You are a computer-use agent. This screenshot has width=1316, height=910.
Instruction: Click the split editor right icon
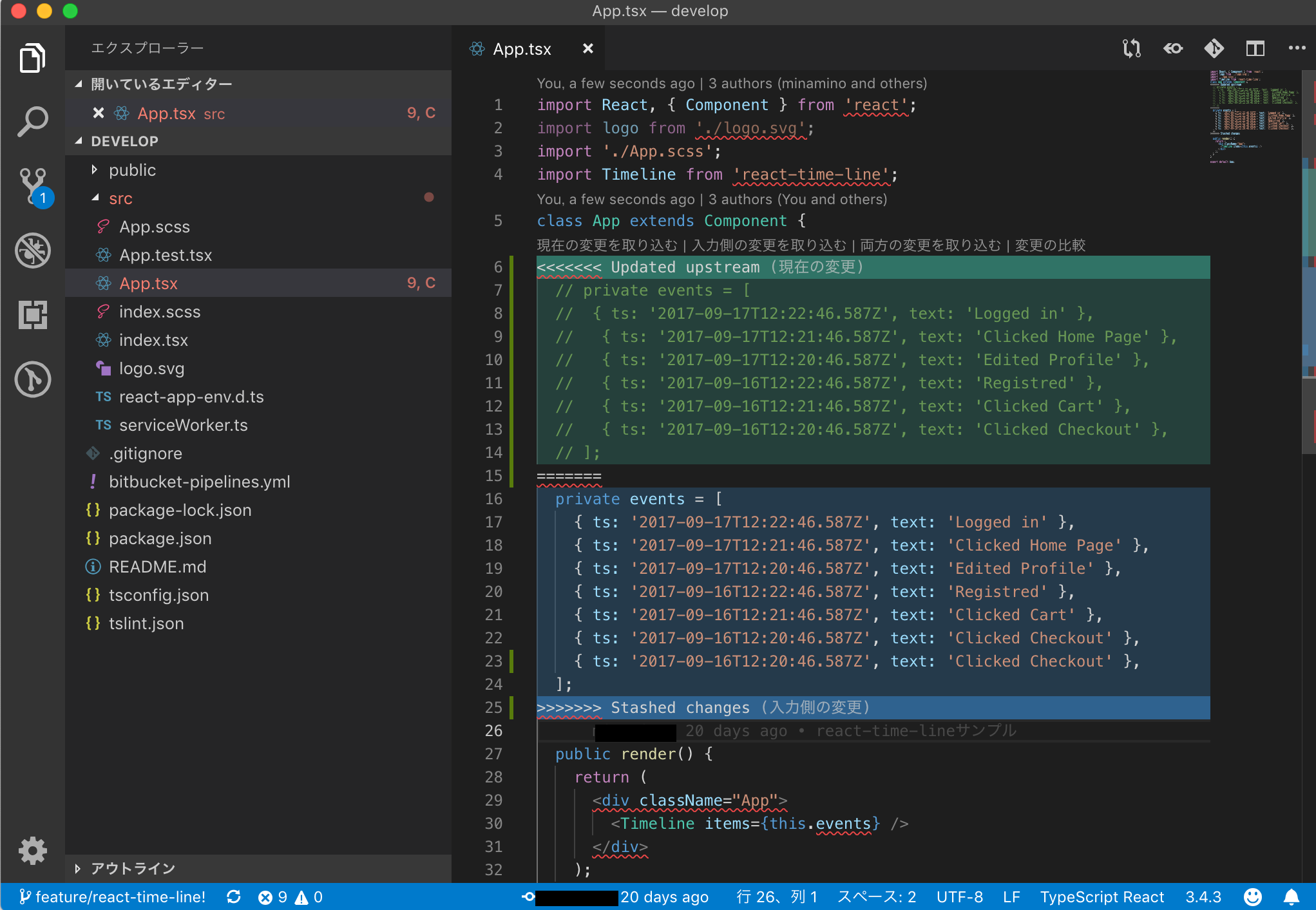tap(1255, 48)
